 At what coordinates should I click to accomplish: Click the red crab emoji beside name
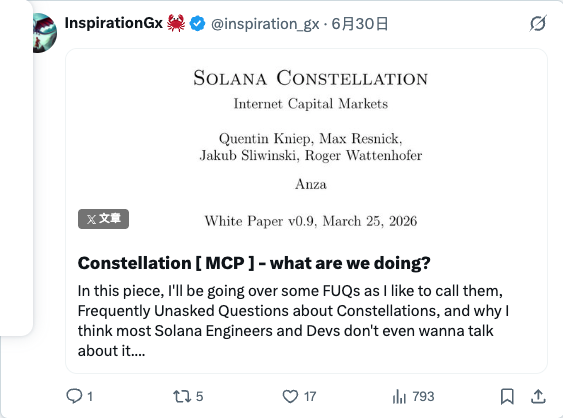coord(176,23)
